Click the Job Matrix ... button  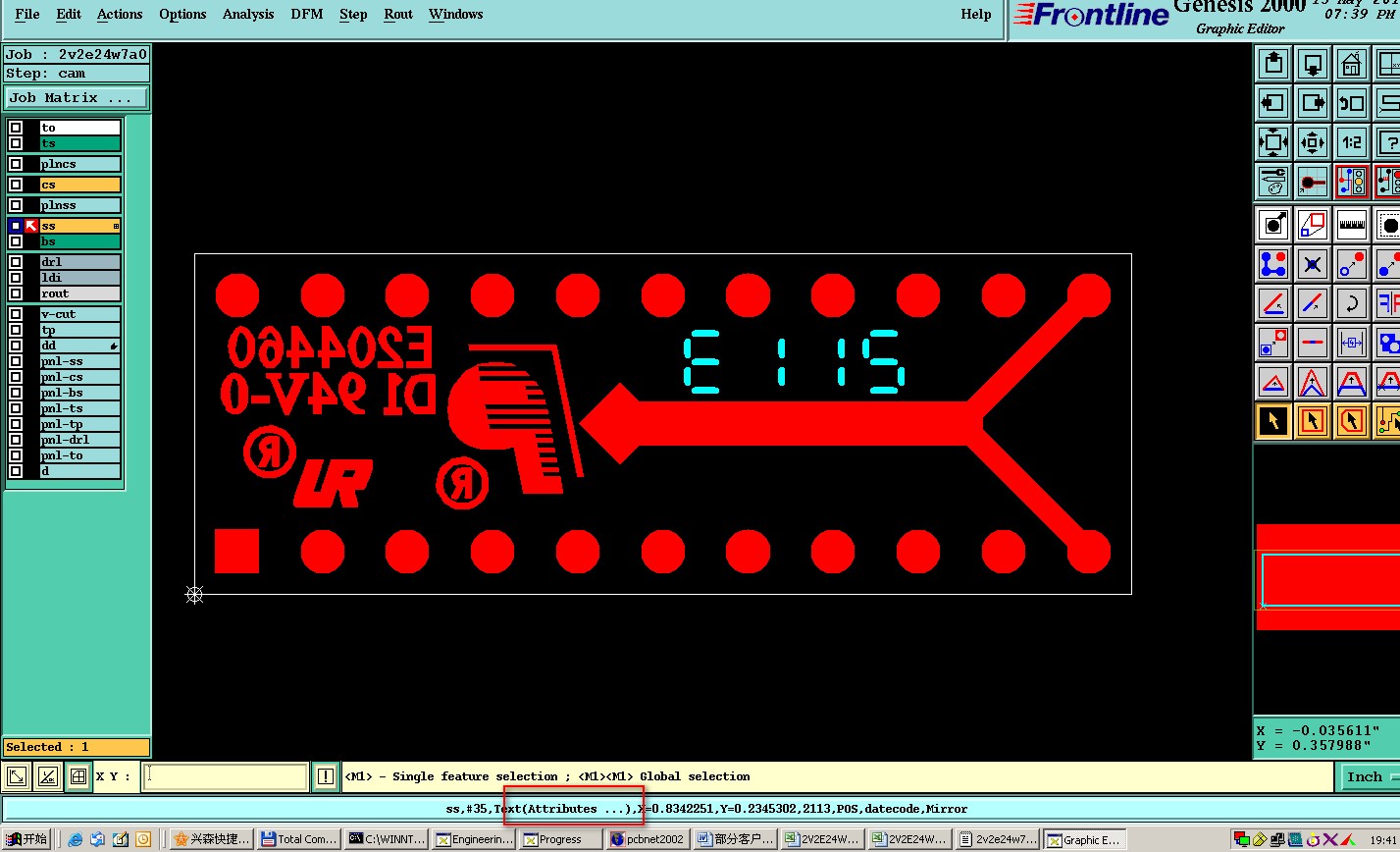[x=77, y=98]
